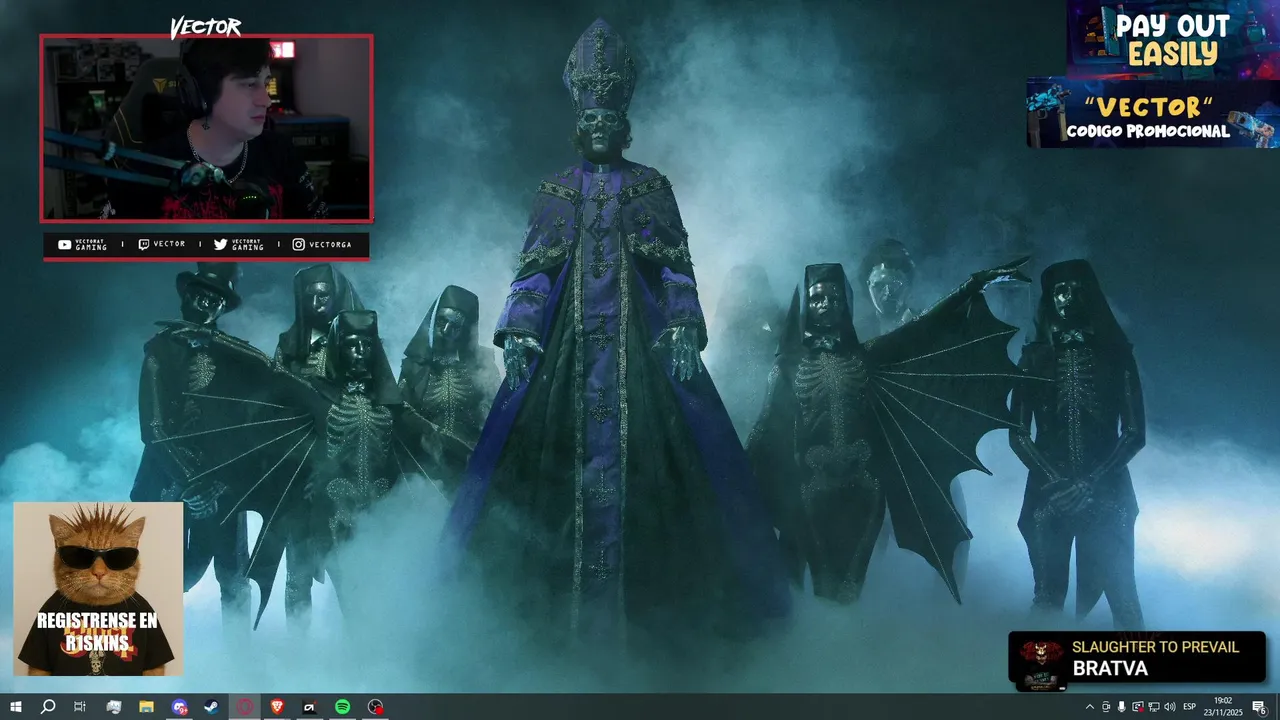Click the YouTube Vectorat Gaming label
1280x720 pixels.
83,244
